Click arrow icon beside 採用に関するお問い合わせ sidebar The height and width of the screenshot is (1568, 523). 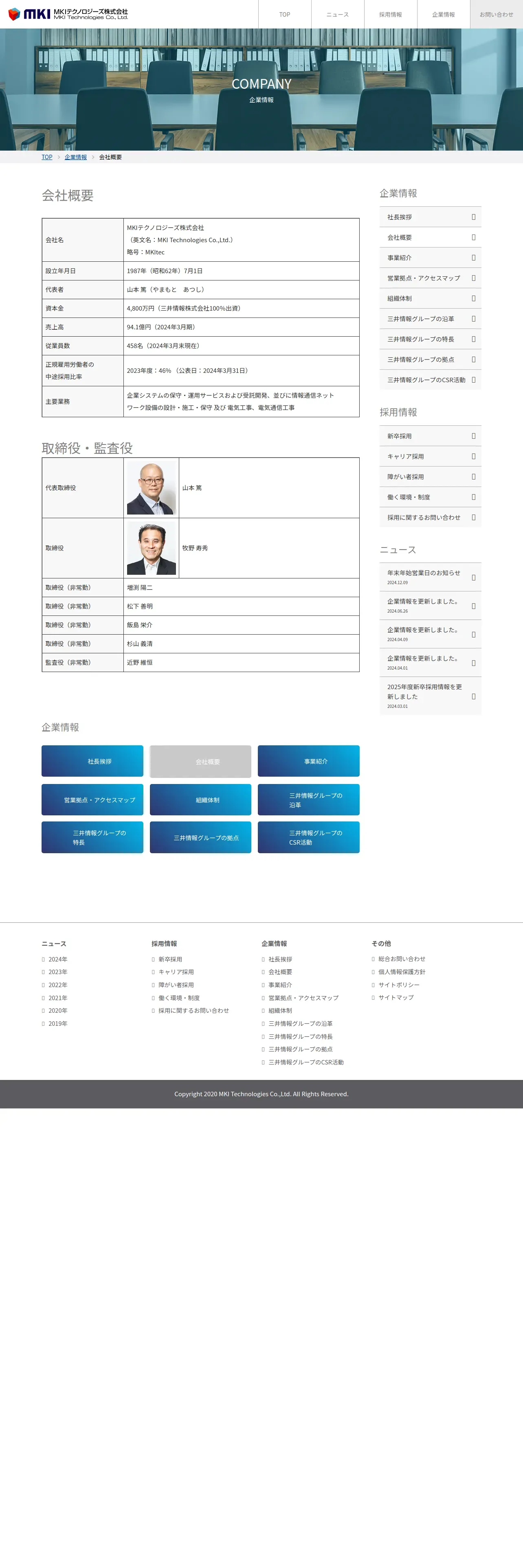tap(473, 517)
